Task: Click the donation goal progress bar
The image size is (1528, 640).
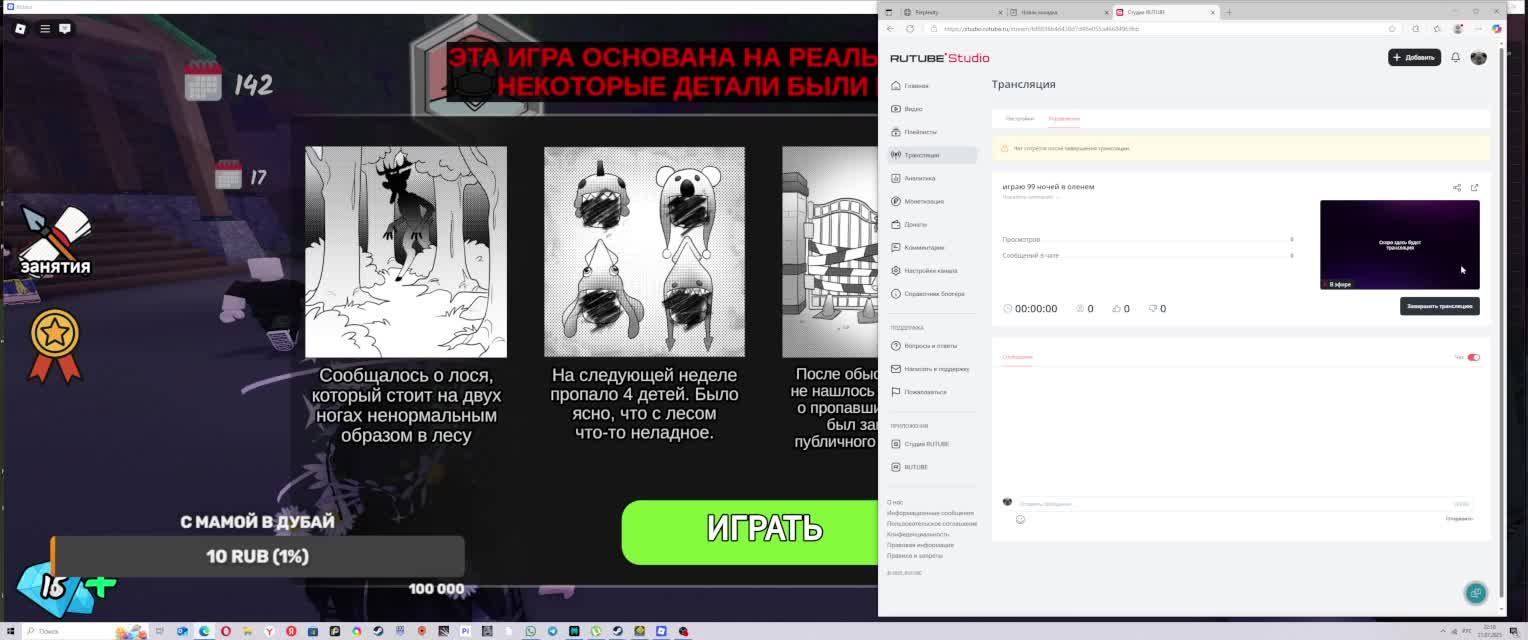Action: click(257, 556)
